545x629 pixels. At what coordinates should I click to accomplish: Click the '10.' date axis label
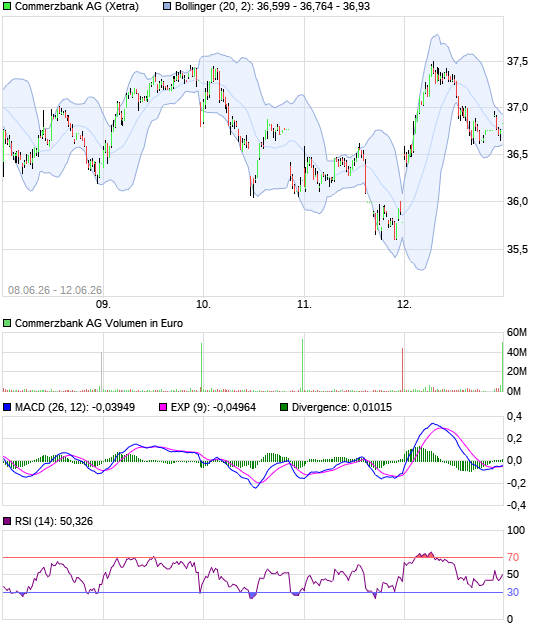(203, 304)
